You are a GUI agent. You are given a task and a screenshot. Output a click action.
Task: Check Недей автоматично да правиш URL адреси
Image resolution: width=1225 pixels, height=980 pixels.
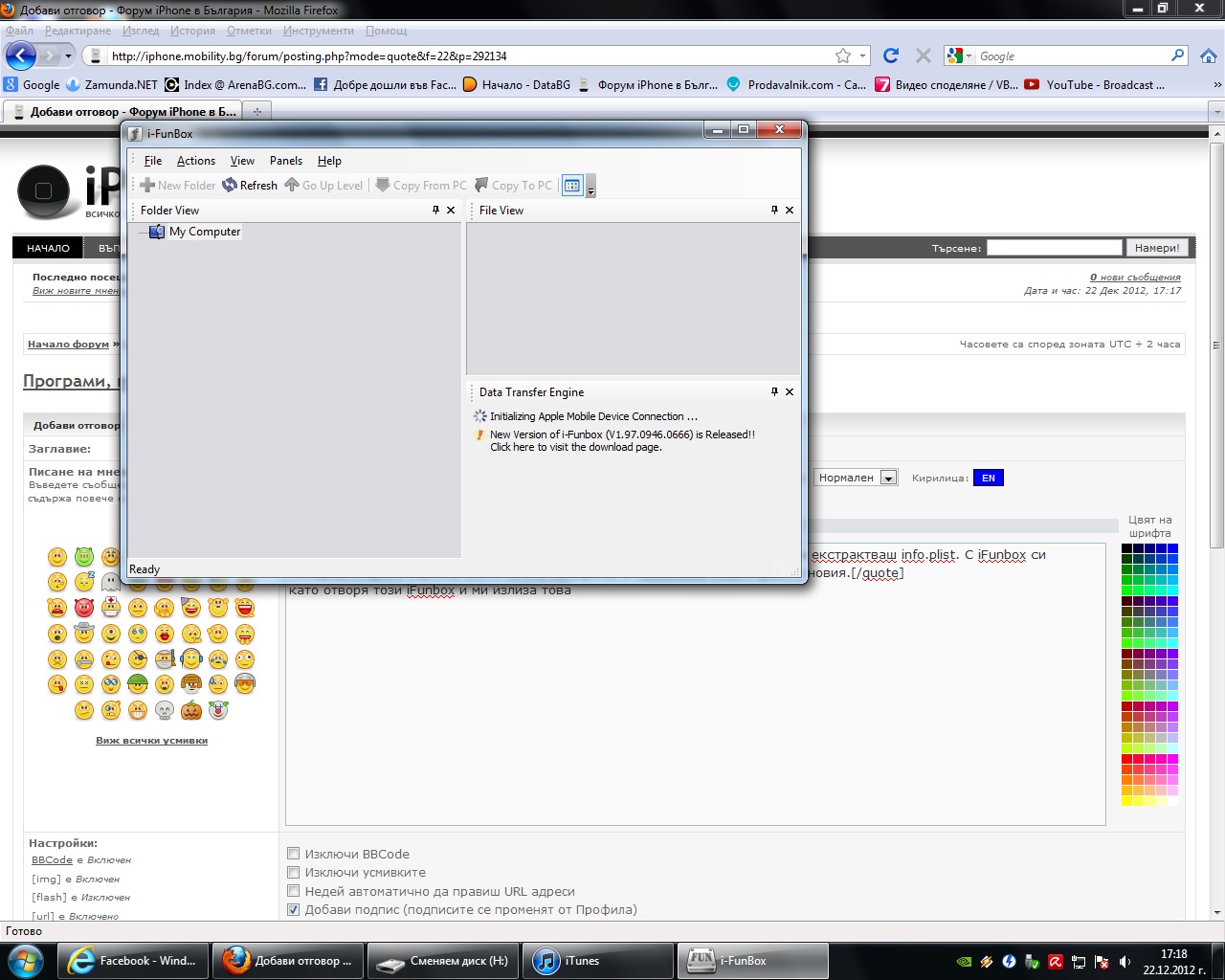click(x=294, y=891)
